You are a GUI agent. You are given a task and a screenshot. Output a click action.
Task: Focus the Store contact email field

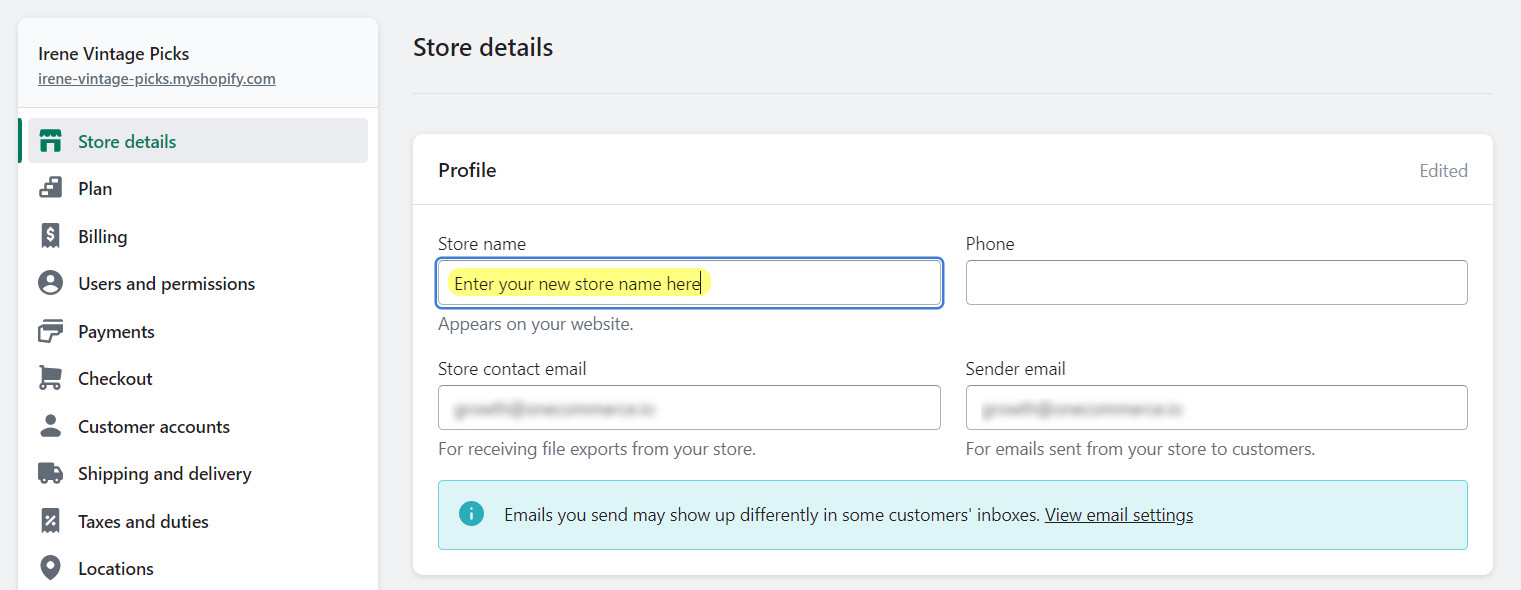point(688,407)
